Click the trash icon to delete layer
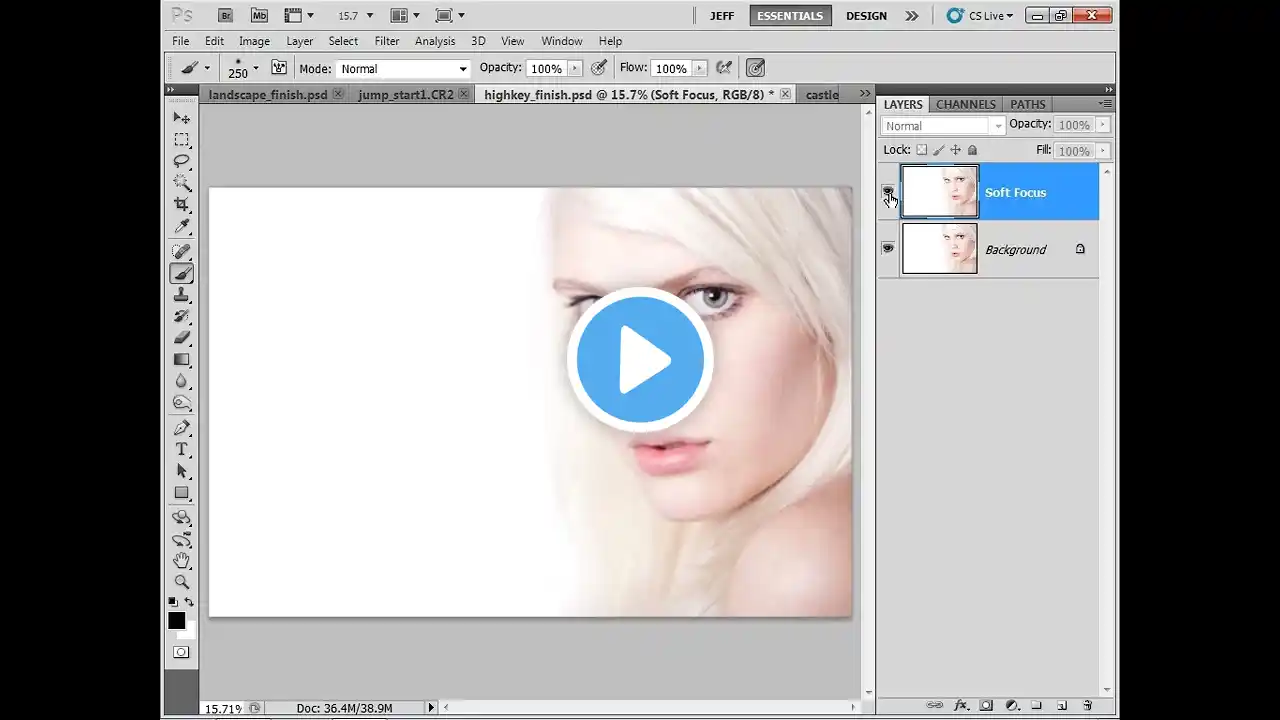The image size is (1280, 720). coord(1087,706)
